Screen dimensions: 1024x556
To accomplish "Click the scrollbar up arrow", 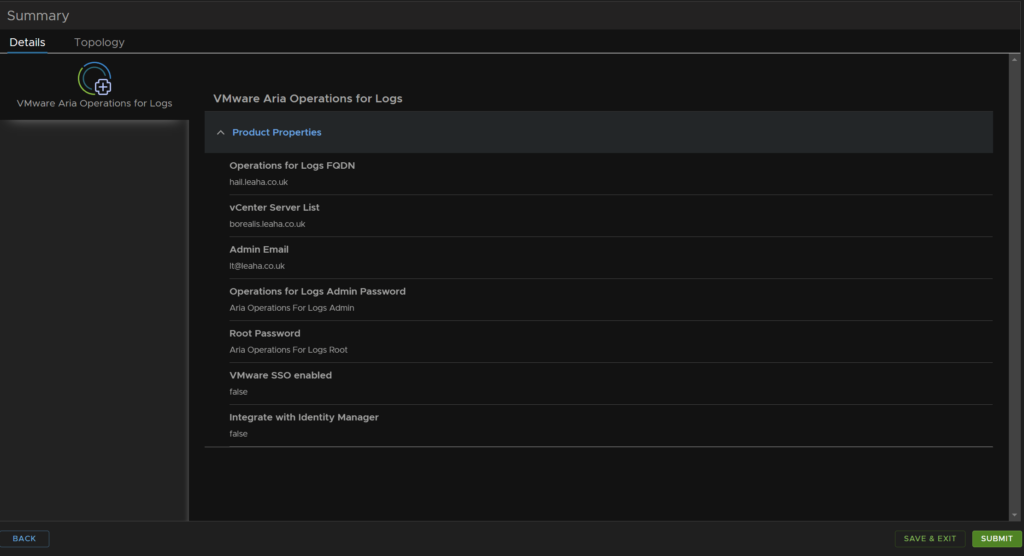I will 1014,59.
